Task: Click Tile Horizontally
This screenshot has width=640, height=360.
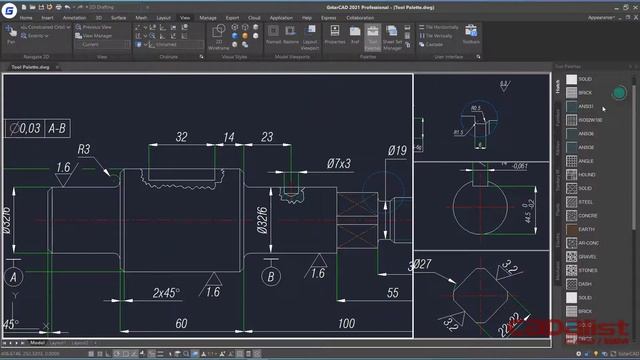Action: tap(438, 27)
